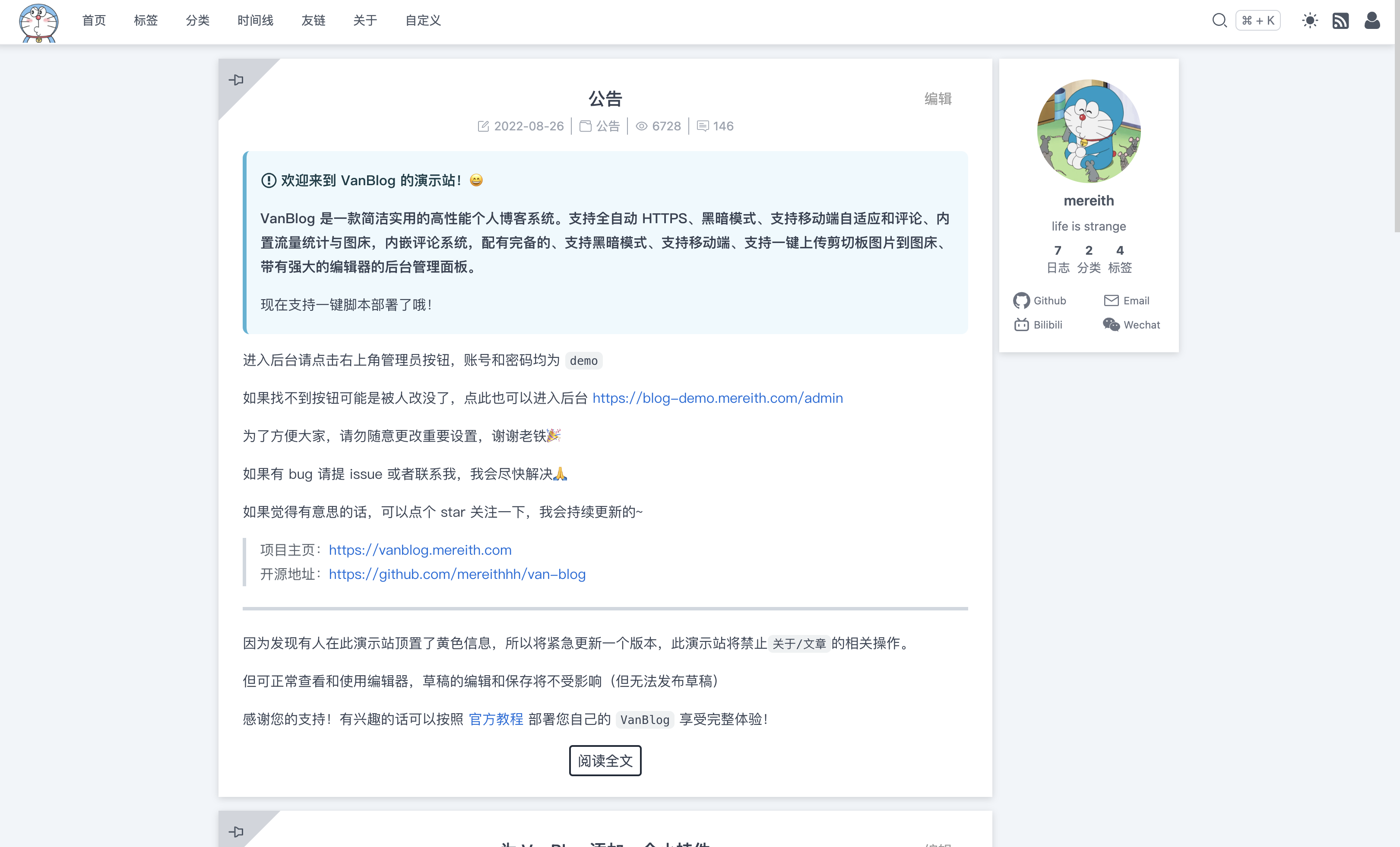Open the vanblog.mereith.com project homepage link

click(x=419, y=550)
